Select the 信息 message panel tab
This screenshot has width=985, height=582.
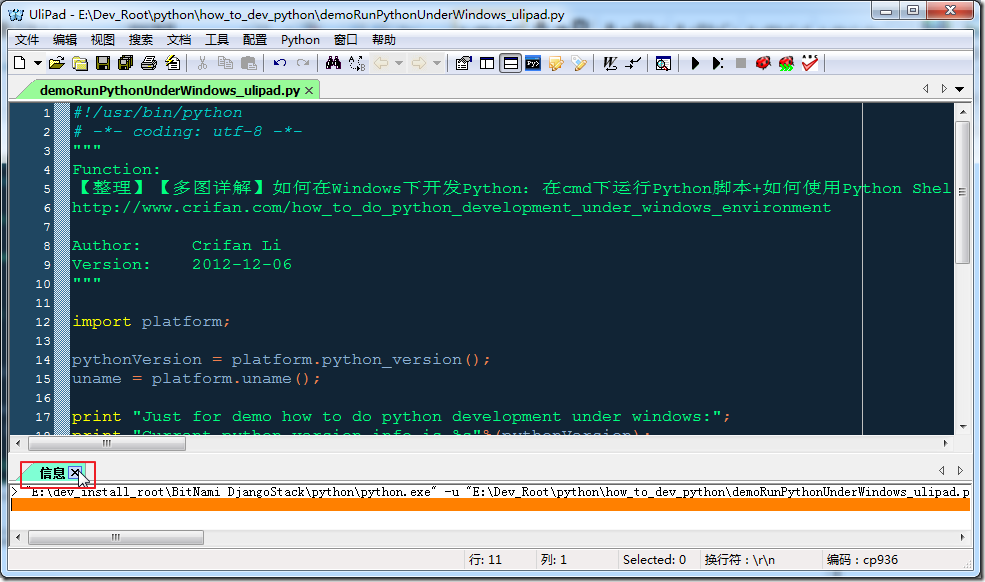[52, 473]
